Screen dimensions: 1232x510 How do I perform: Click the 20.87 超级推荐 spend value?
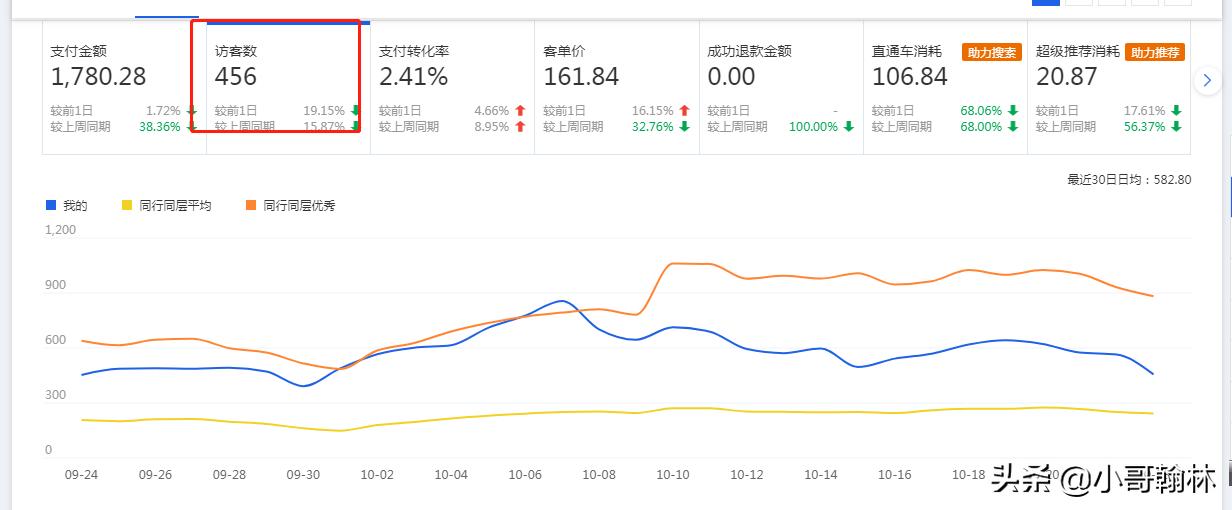(x=1066, y=76)
